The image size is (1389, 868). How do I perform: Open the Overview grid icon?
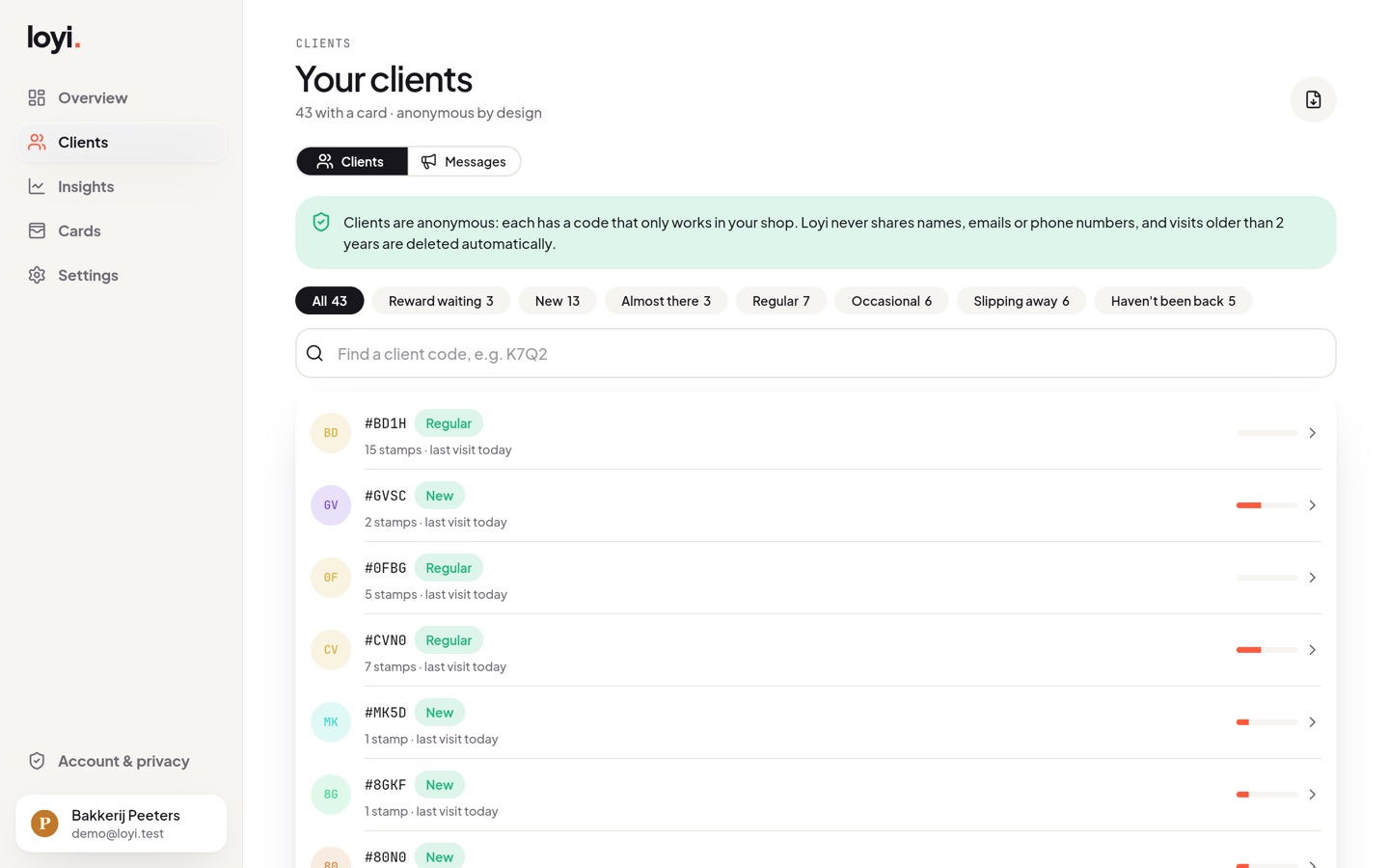coord(37,97)
